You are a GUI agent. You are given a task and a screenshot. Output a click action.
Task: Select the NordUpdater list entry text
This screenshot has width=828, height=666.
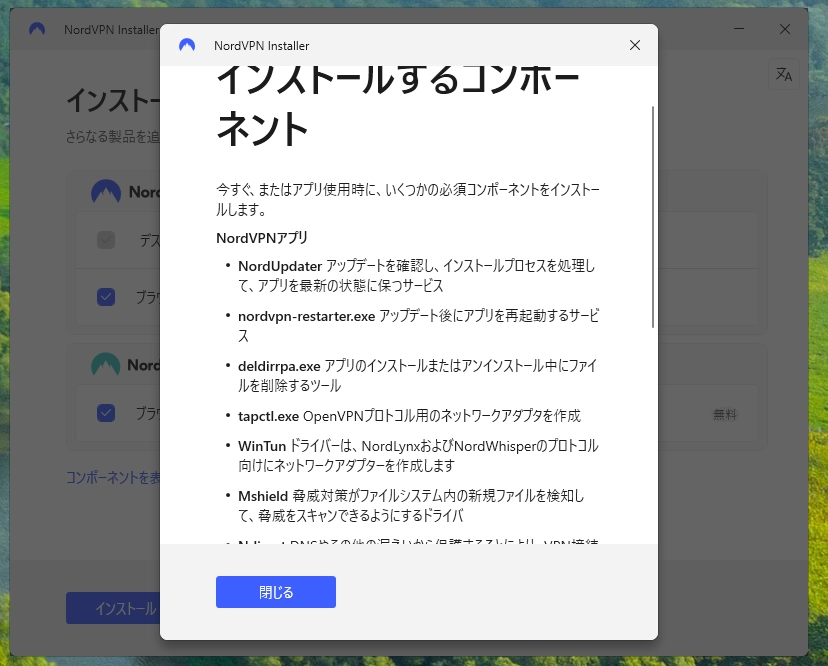417,275
